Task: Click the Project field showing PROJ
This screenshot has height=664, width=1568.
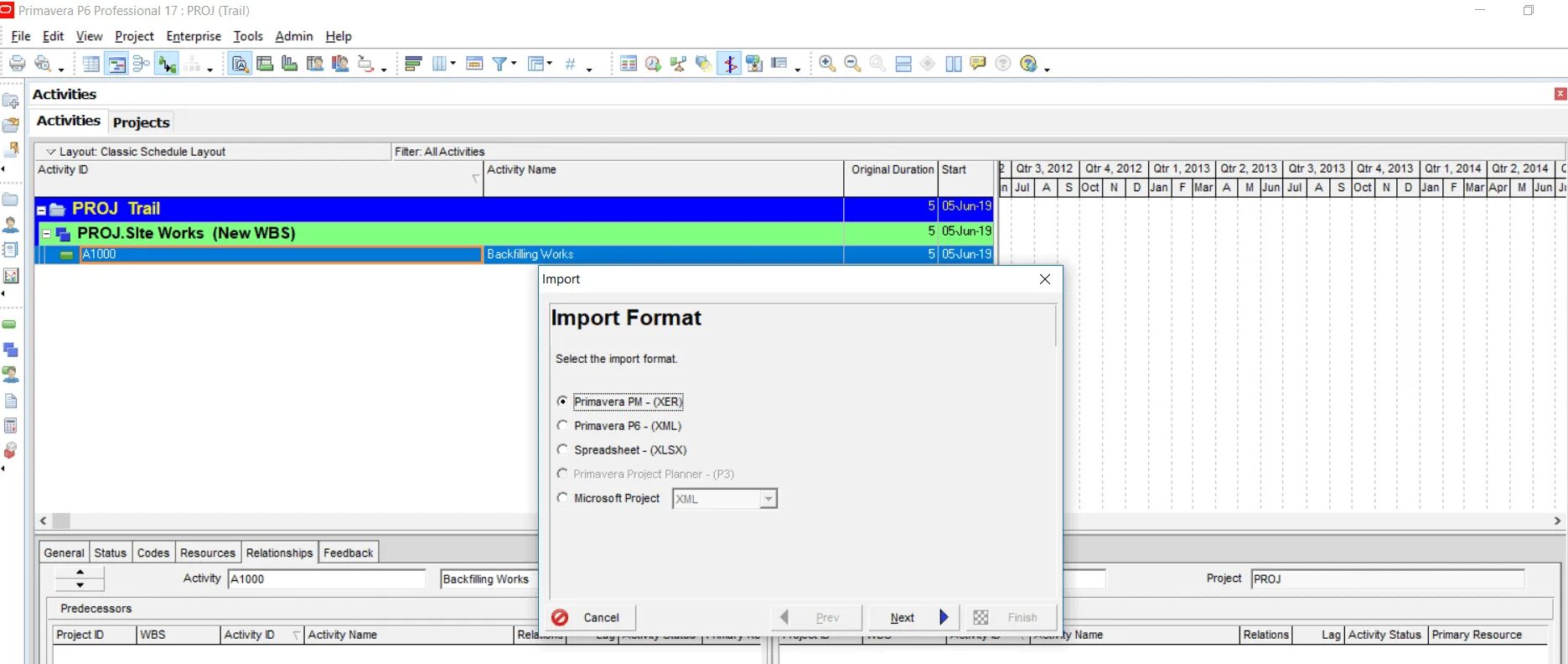Action: [1387, 579]
